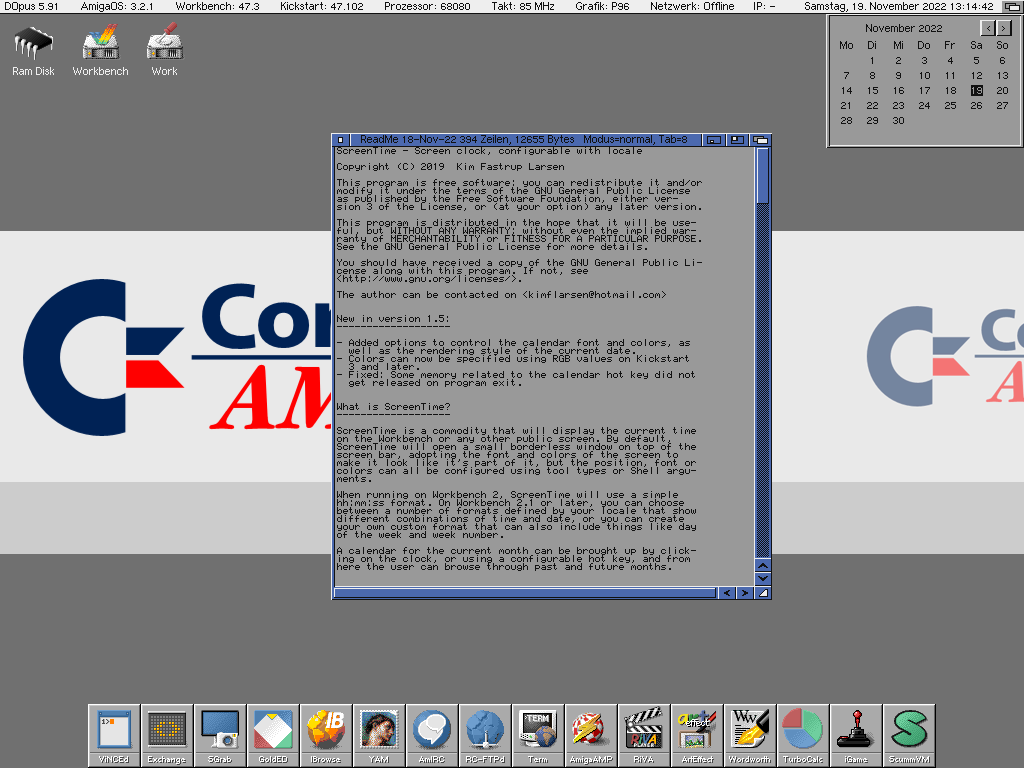Click the ReadMe window zoom gadget
Screen dimensions: 1024x768
(x=737, y=140)
